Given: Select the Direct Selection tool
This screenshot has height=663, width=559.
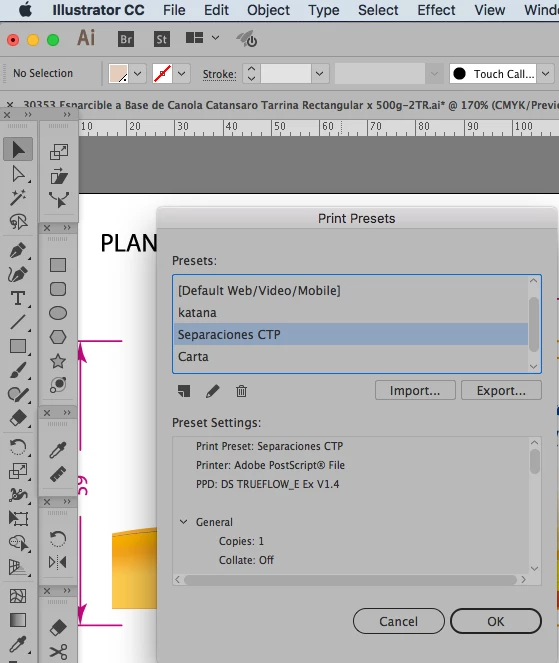Looking at the screenshot, I should 18,174.
